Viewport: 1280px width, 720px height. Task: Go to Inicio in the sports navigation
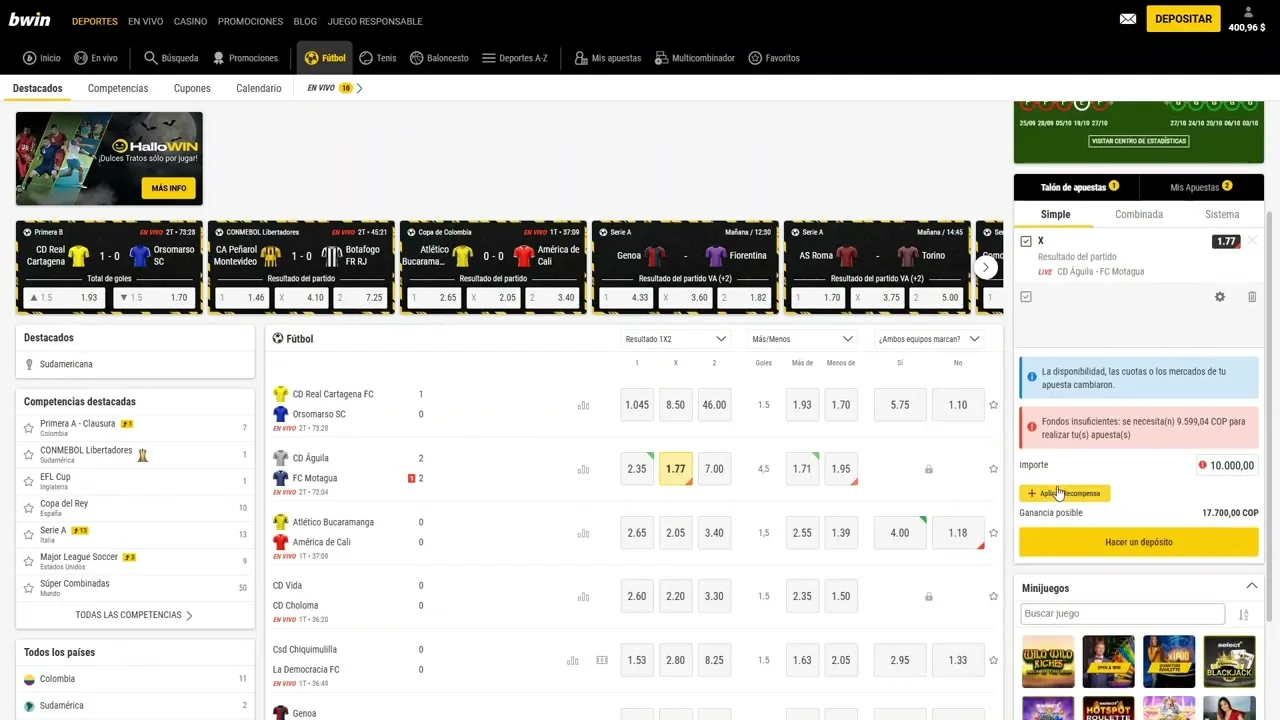click(x=42, y=58)
